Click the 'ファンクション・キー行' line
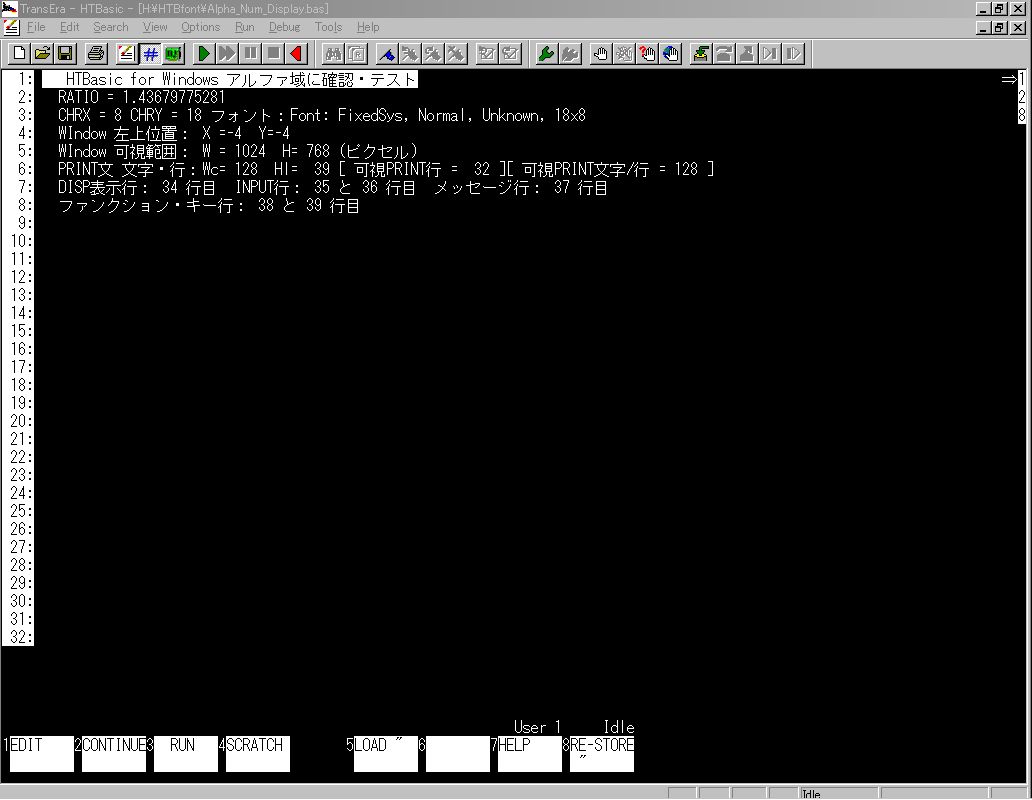This screenshot has height=800, width=1032. pyautogui.click(x=209, y=206)
